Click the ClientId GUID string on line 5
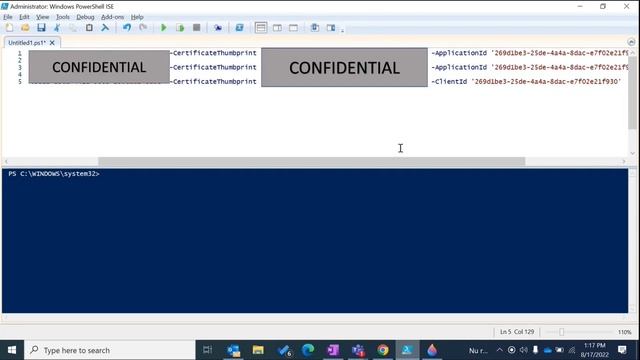640x360 pixels. (546, 82)
